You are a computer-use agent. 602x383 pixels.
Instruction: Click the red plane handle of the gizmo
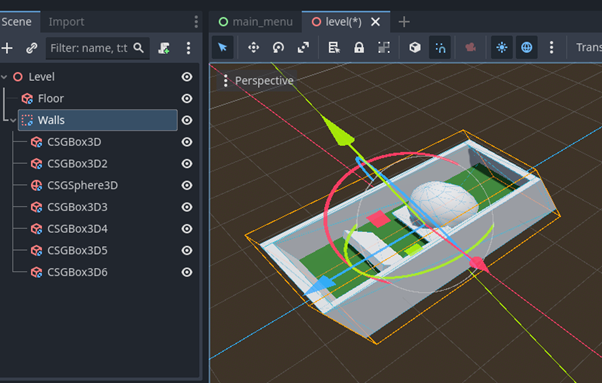379,219
